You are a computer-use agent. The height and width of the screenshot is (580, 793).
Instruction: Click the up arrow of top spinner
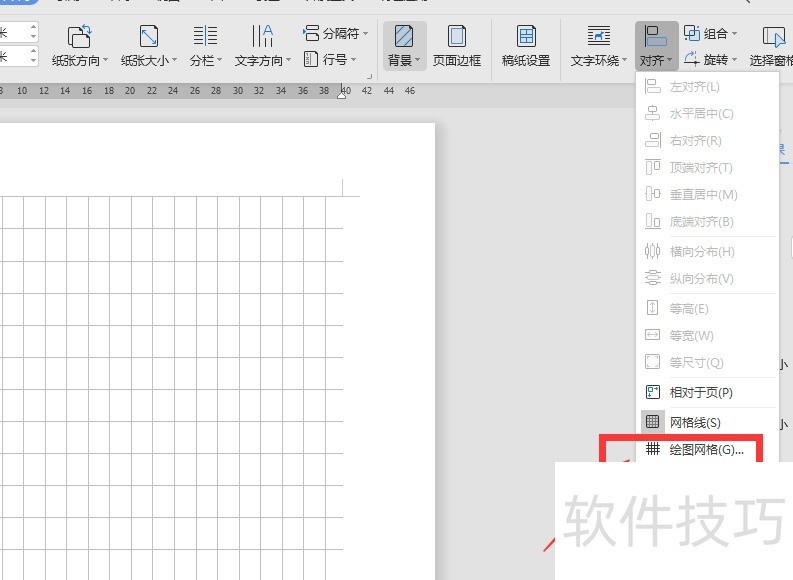33,27
